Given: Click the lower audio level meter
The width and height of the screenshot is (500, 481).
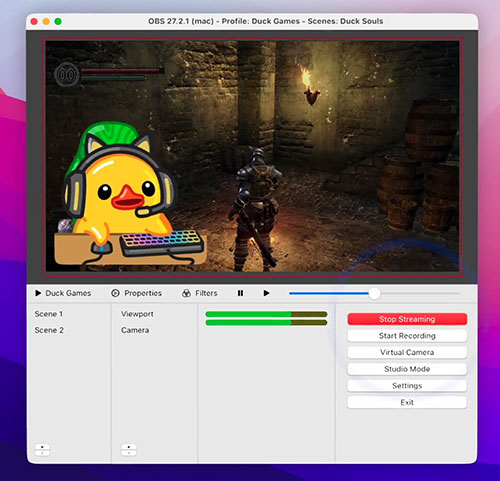Looking at the screenshot, I should (266, 322).
